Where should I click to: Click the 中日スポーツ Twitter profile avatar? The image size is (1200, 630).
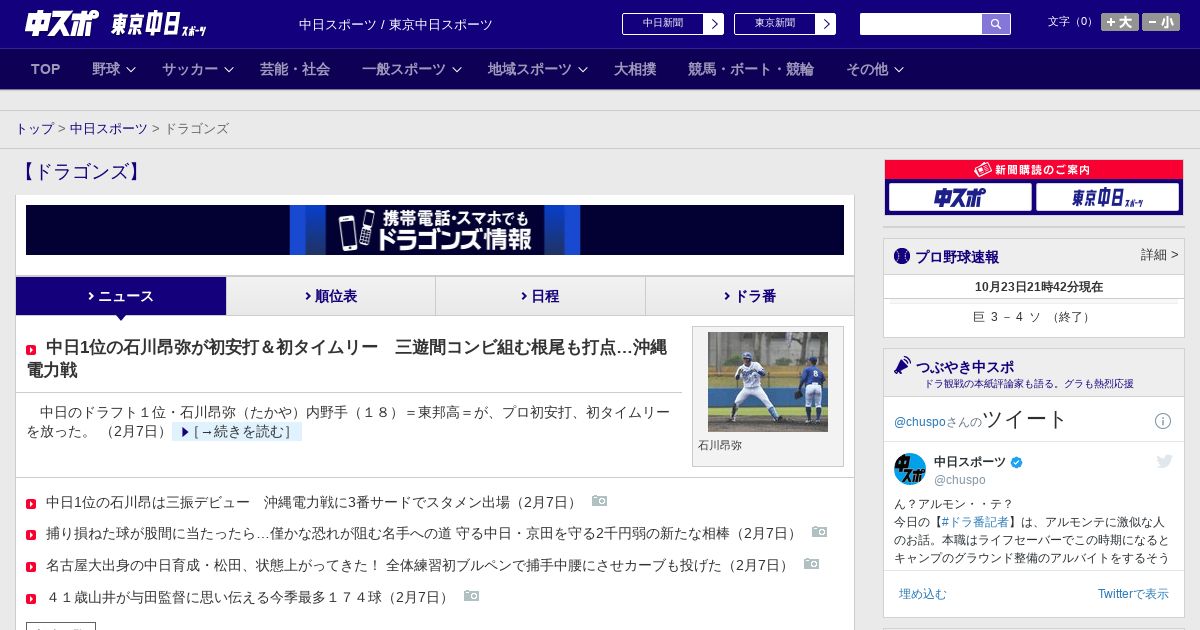click(x=910, y=469)
